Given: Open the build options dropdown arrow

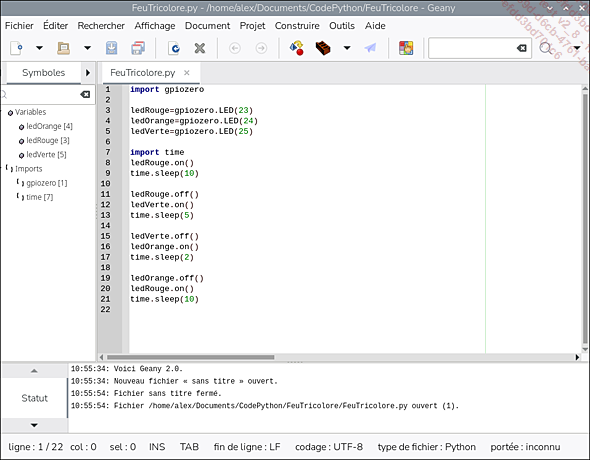Looking at the screenshot, I should pos(347,48).
